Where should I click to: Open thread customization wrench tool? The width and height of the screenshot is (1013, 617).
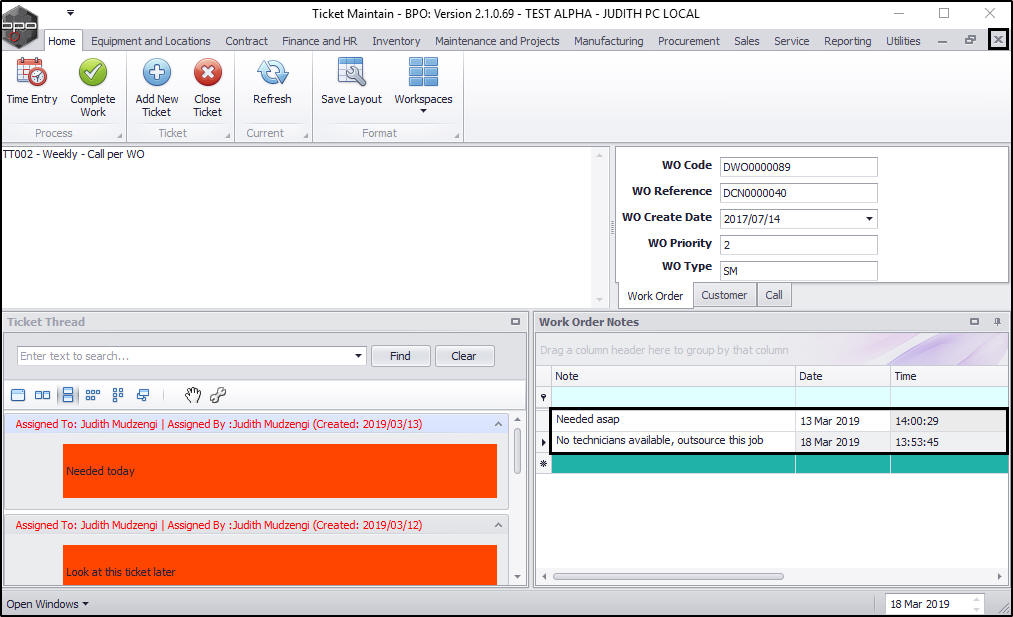point(218,395)
